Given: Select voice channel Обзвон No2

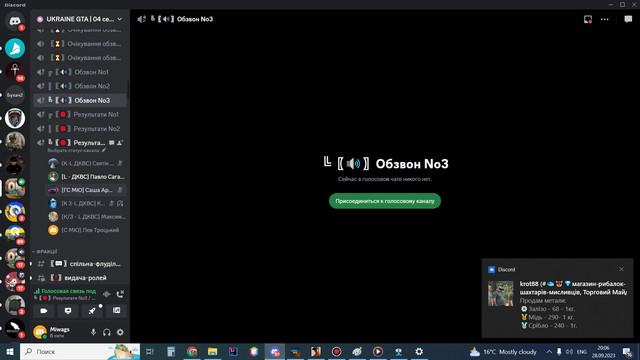Looking at the screenshot, I should pos(80,86).
